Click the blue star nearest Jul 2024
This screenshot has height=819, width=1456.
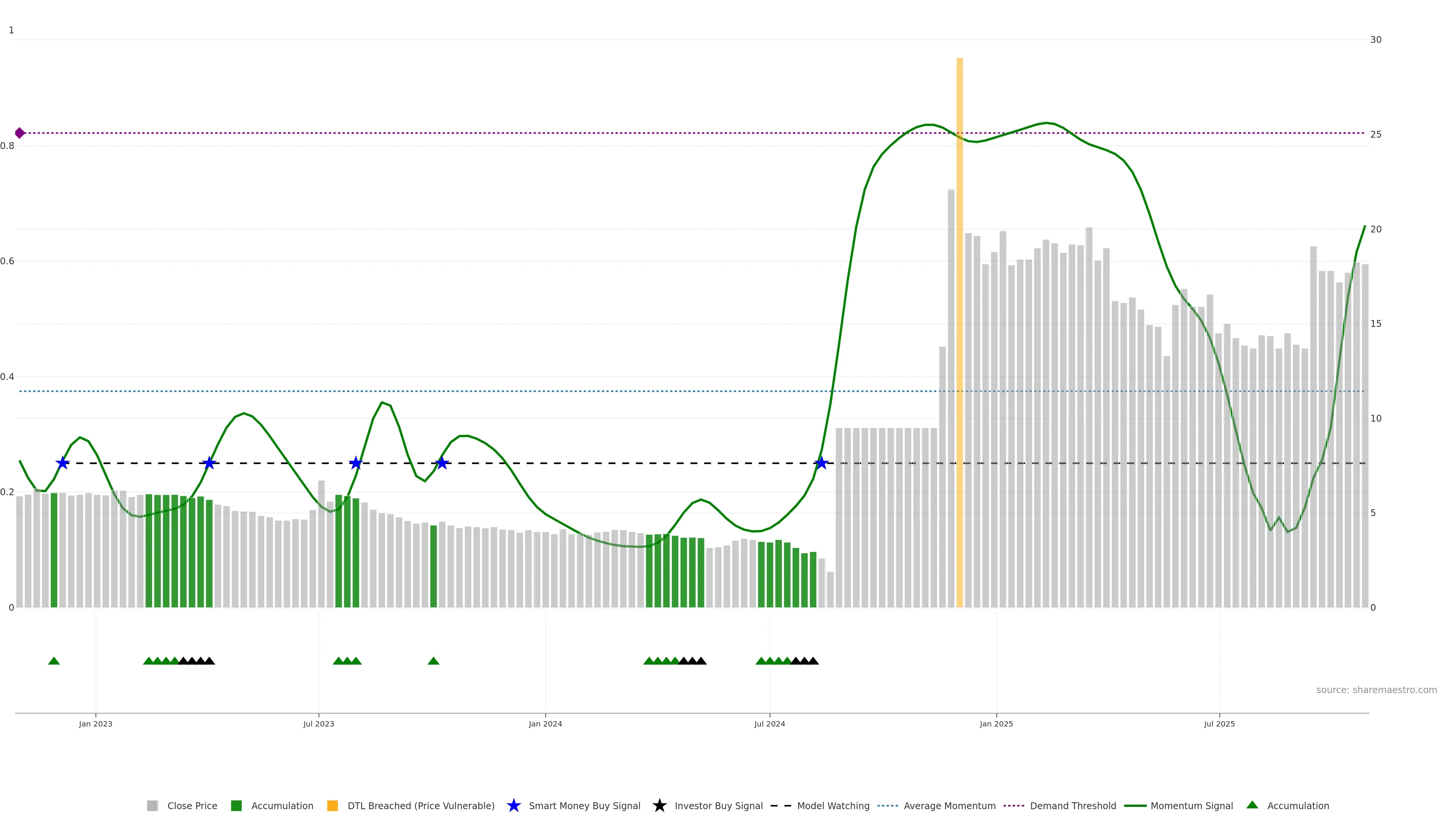(x=821, y=463)
